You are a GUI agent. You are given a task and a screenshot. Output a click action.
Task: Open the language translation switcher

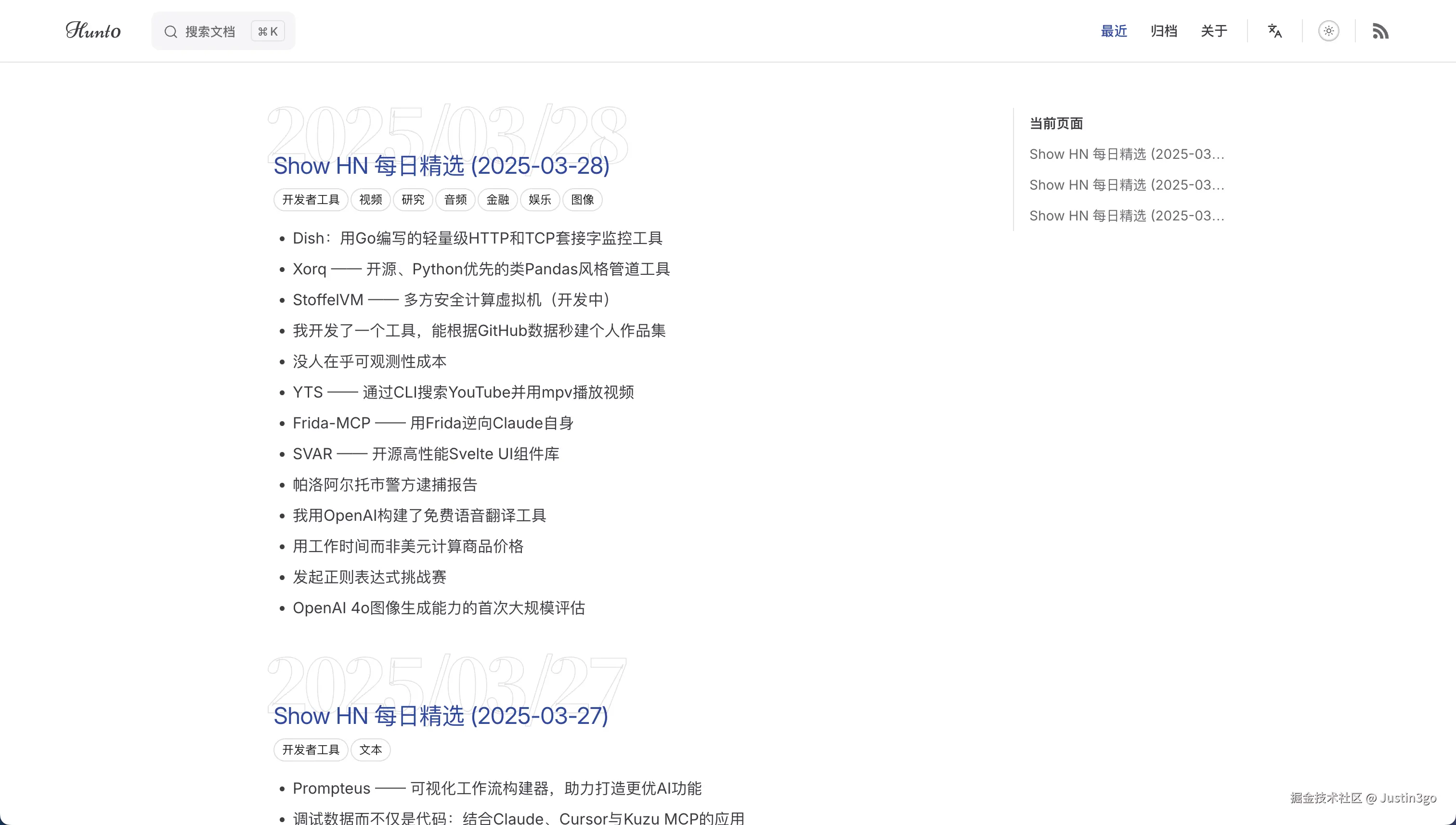(x=1274, y=31)
